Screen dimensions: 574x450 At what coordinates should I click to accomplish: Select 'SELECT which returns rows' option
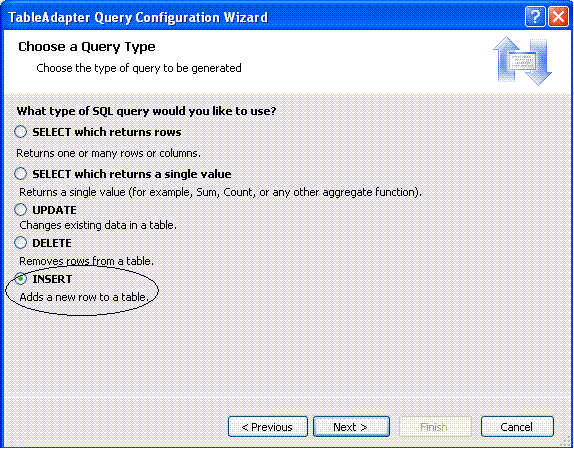20,132
